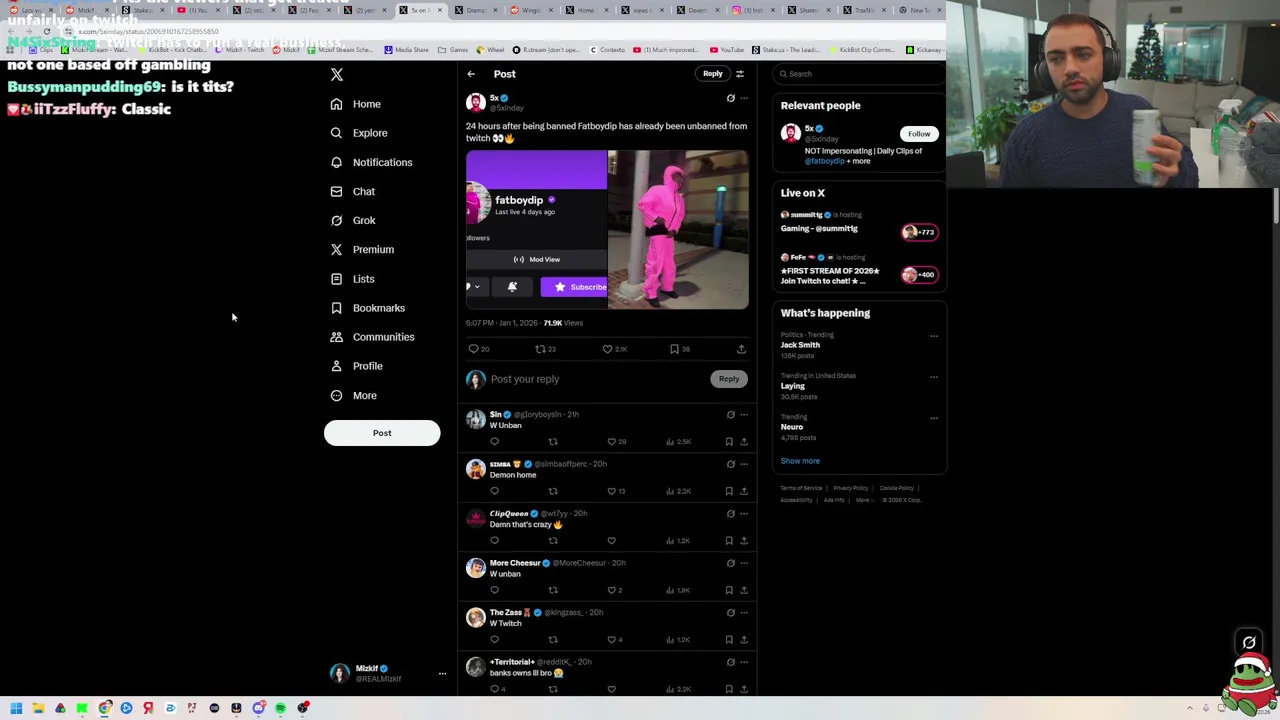Click the Terms of Service footer link

801,488
